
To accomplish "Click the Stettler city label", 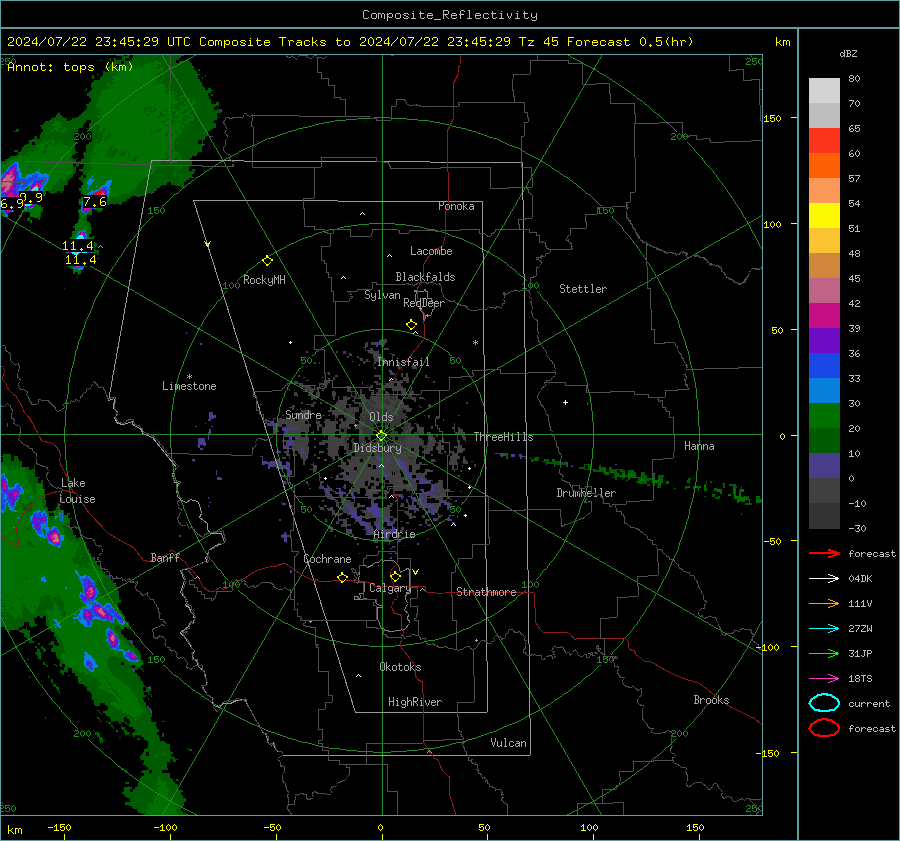I will tap(583, 289).
